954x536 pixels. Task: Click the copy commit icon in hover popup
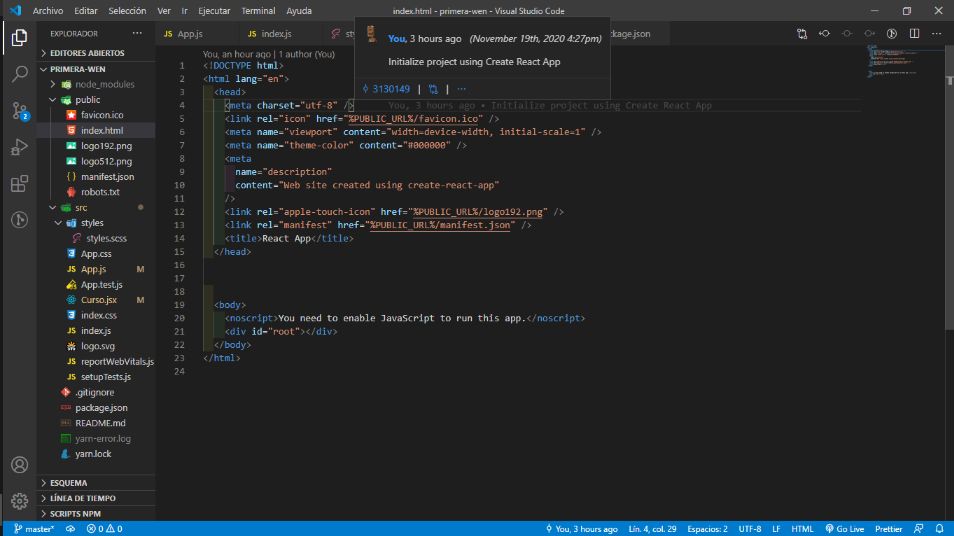pyautogui.click(x=433, y=89)
